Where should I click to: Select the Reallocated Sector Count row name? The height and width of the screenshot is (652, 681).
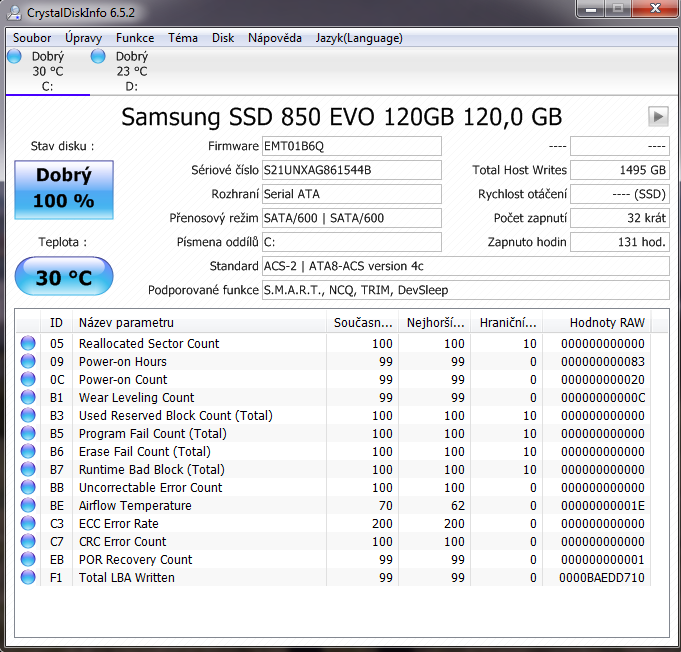pos(149,344)
